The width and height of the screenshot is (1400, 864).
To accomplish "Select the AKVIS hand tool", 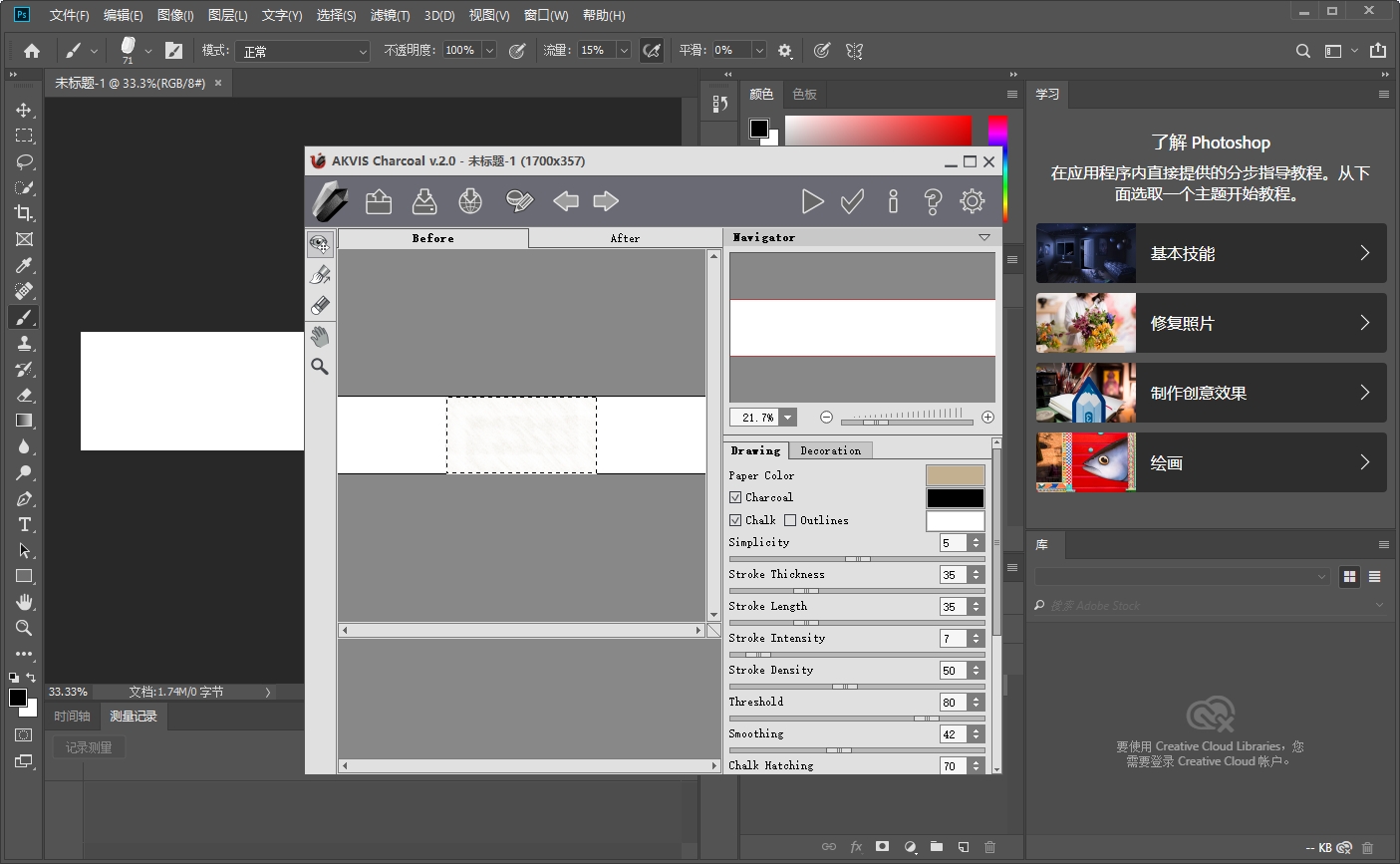I will [x=320, y=336].
